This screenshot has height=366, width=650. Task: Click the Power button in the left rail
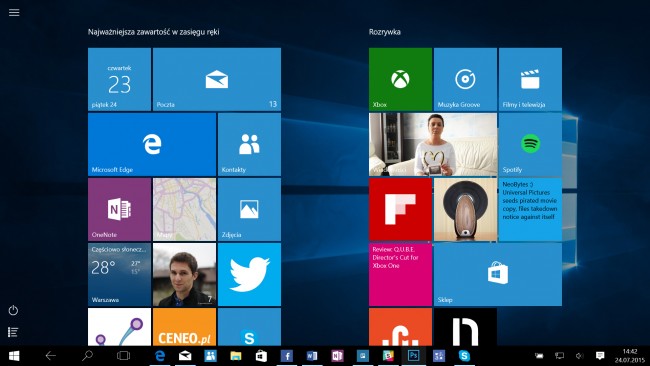coord(13,310)
